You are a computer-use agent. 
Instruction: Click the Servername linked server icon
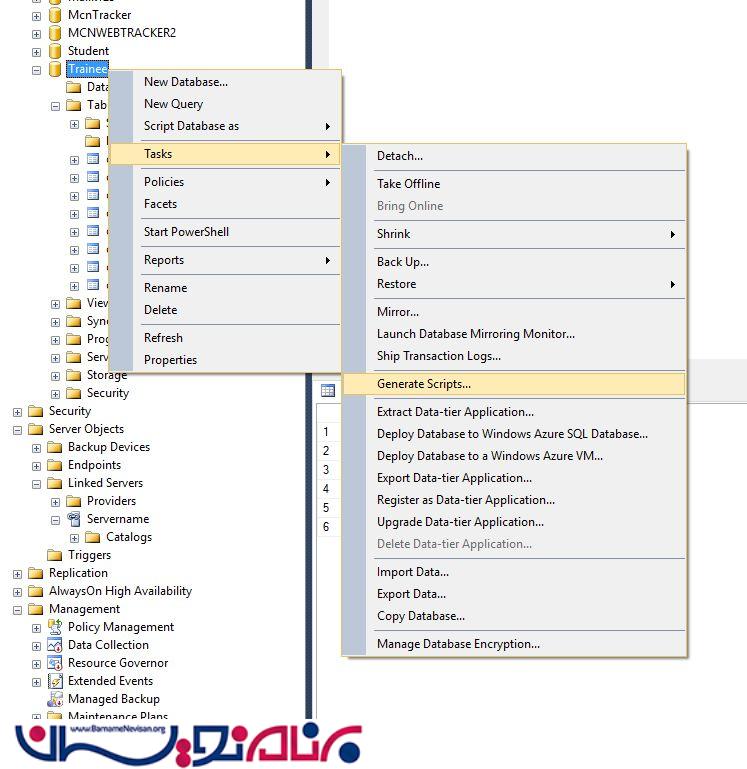pyautogui.click(x=74, y=519)
